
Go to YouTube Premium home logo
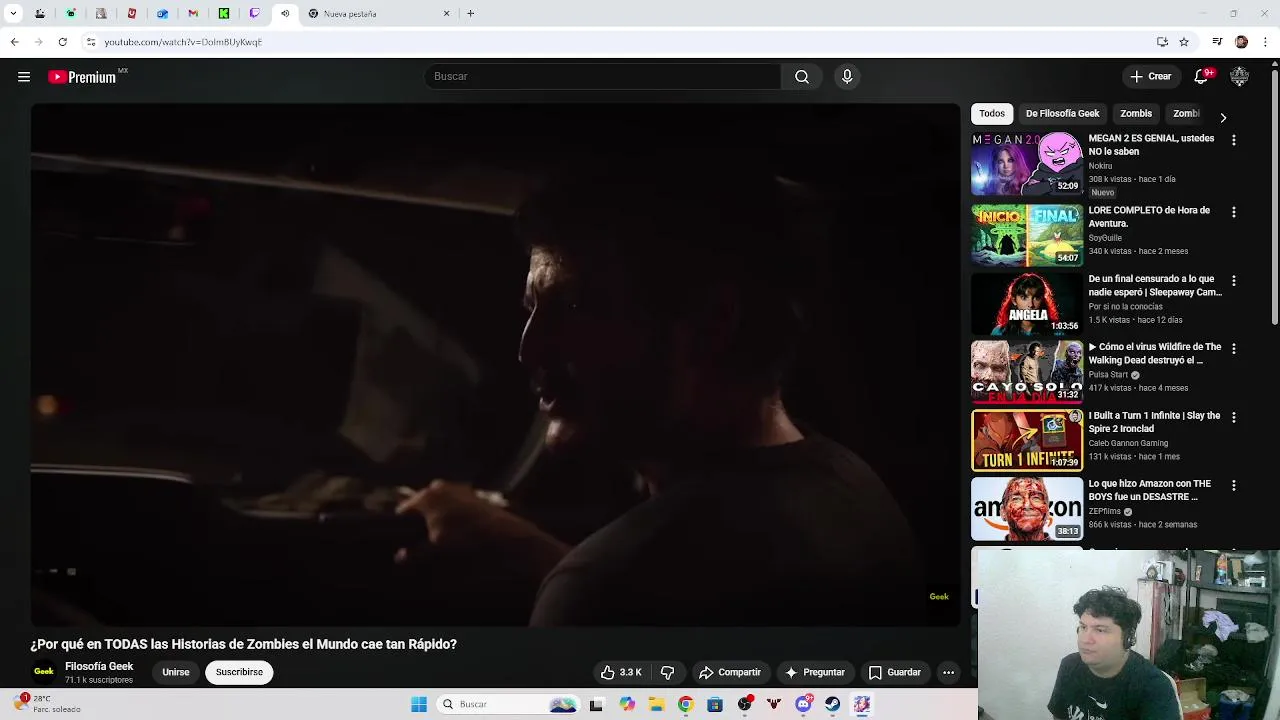pos(82,77)
